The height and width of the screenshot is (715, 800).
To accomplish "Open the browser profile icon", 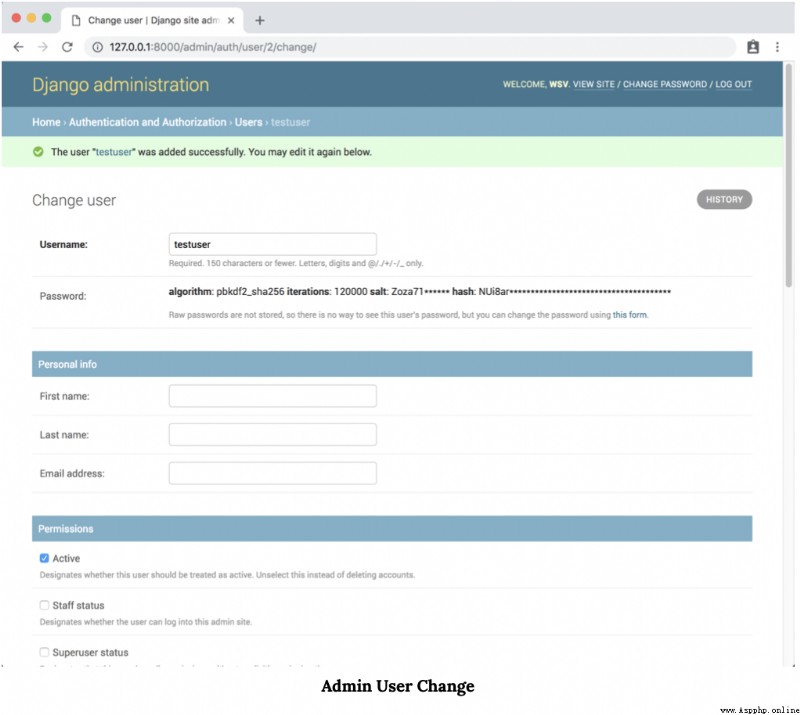I will tap(753, 47).
